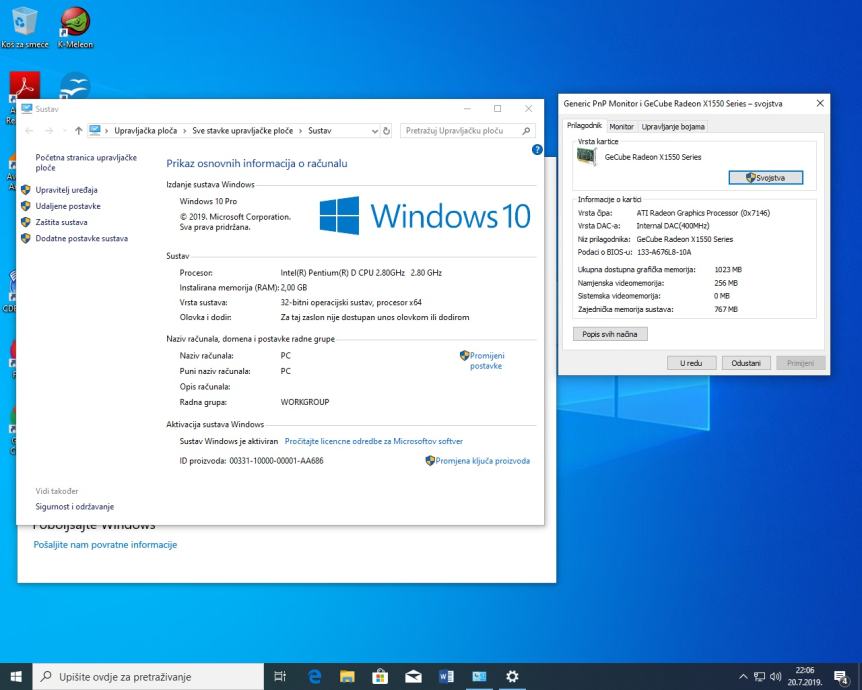Open the Mail app in the taskbar

point(413,676)
